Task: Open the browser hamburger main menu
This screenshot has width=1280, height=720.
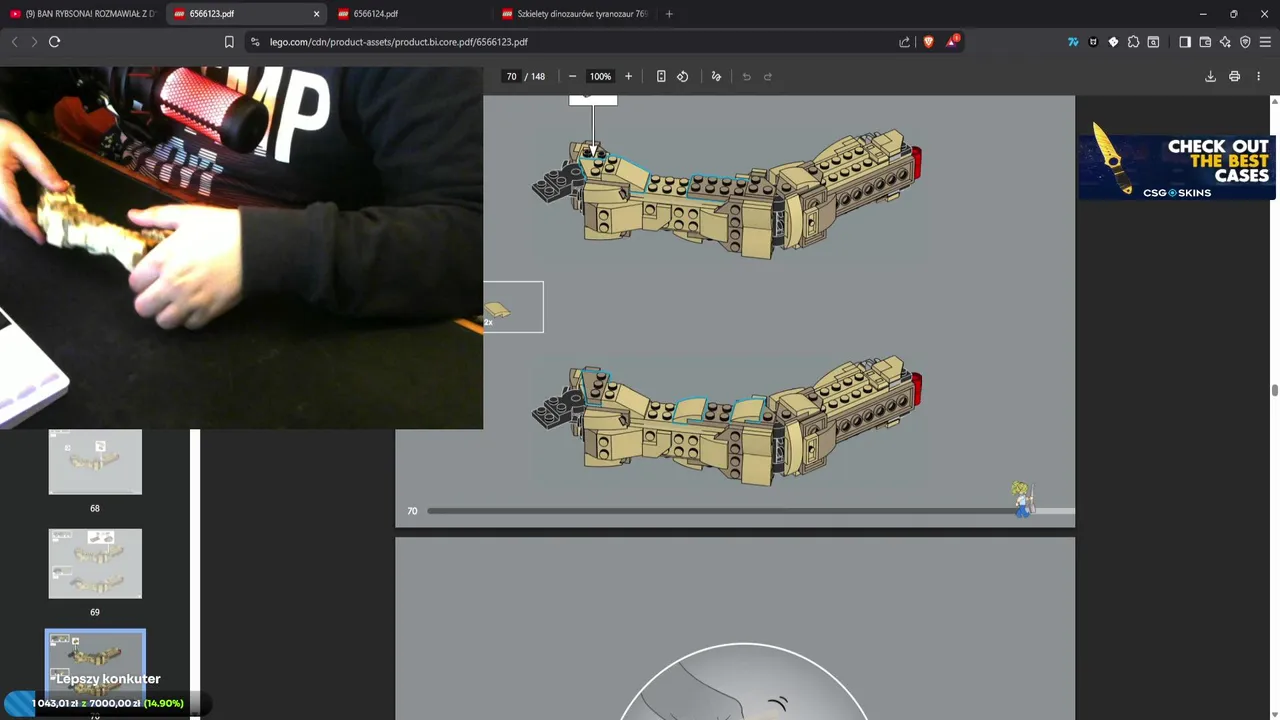Action: 1265,42
